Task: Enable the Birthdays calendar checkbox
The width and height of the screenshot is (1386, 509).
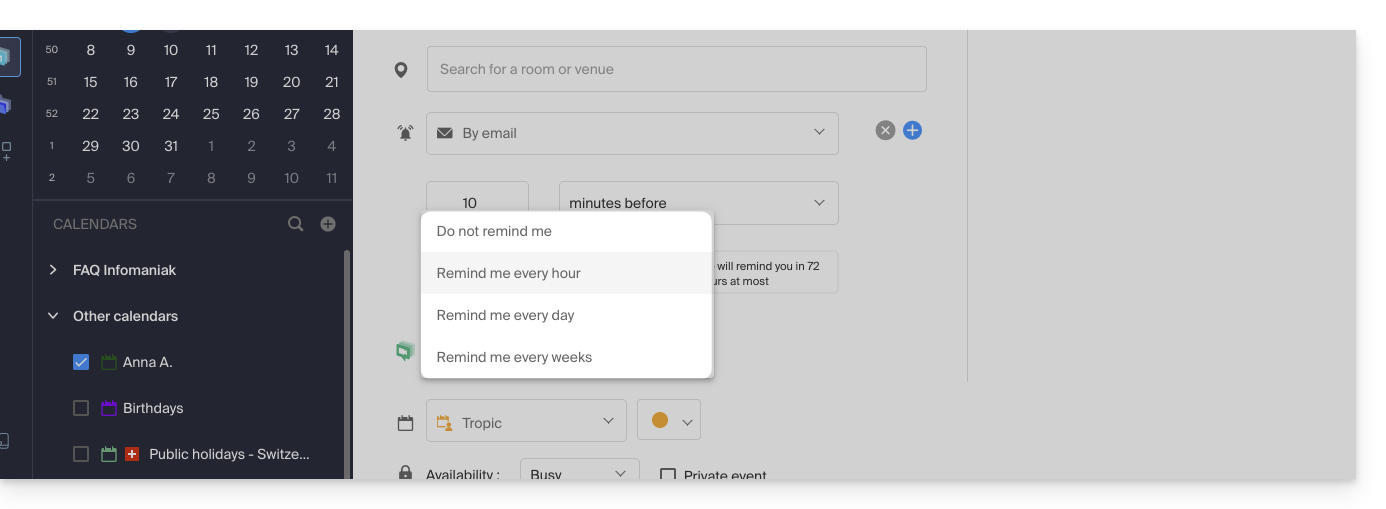Action: [x=81, y=408]
